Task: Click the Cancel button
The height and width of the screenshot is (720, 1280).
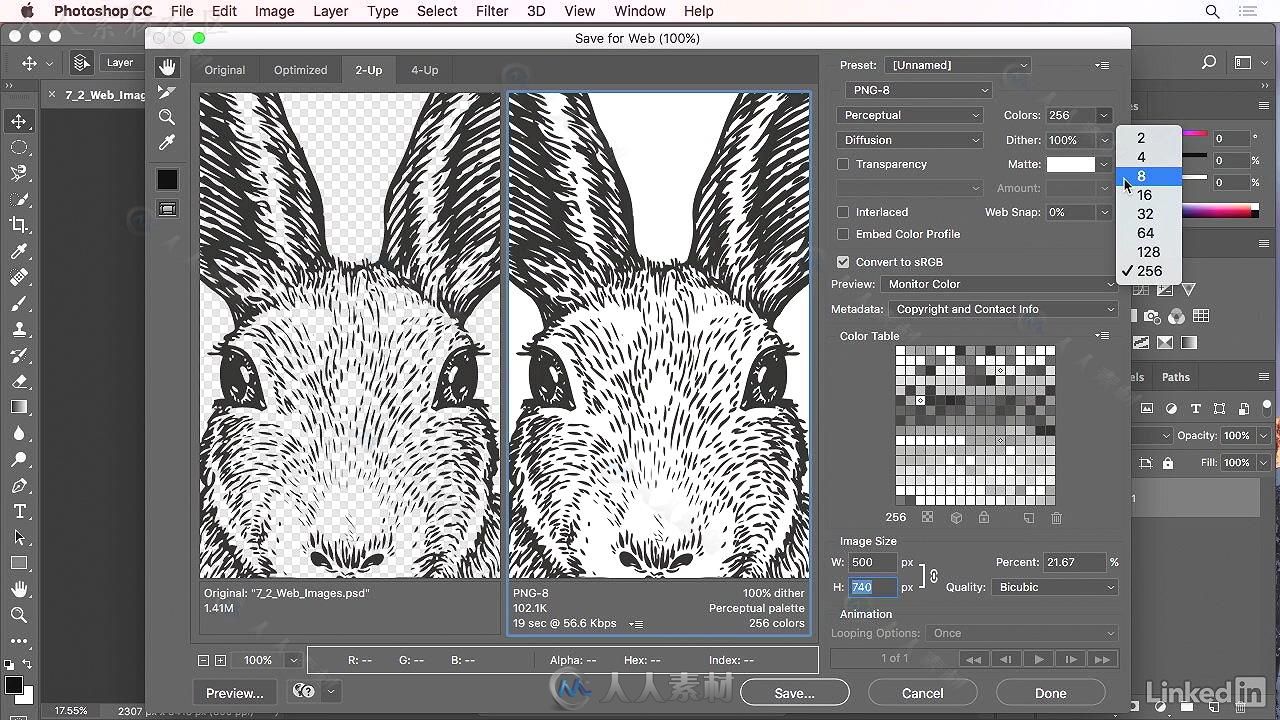Action: (922, 693)
